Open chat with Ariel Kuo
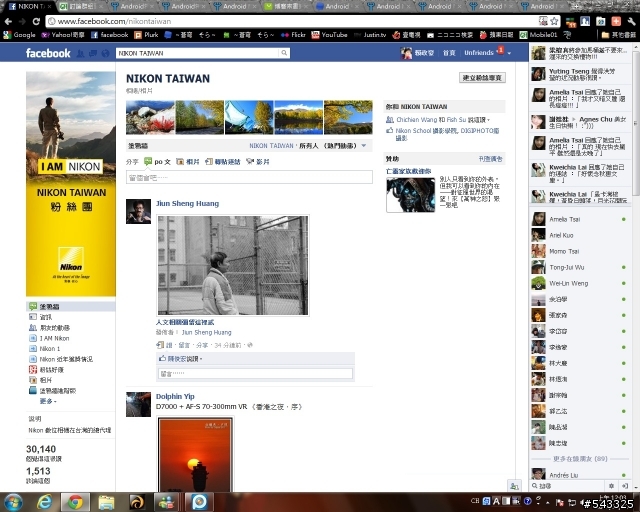The width and height of the screenshot is (640, 512). (580, 235)
